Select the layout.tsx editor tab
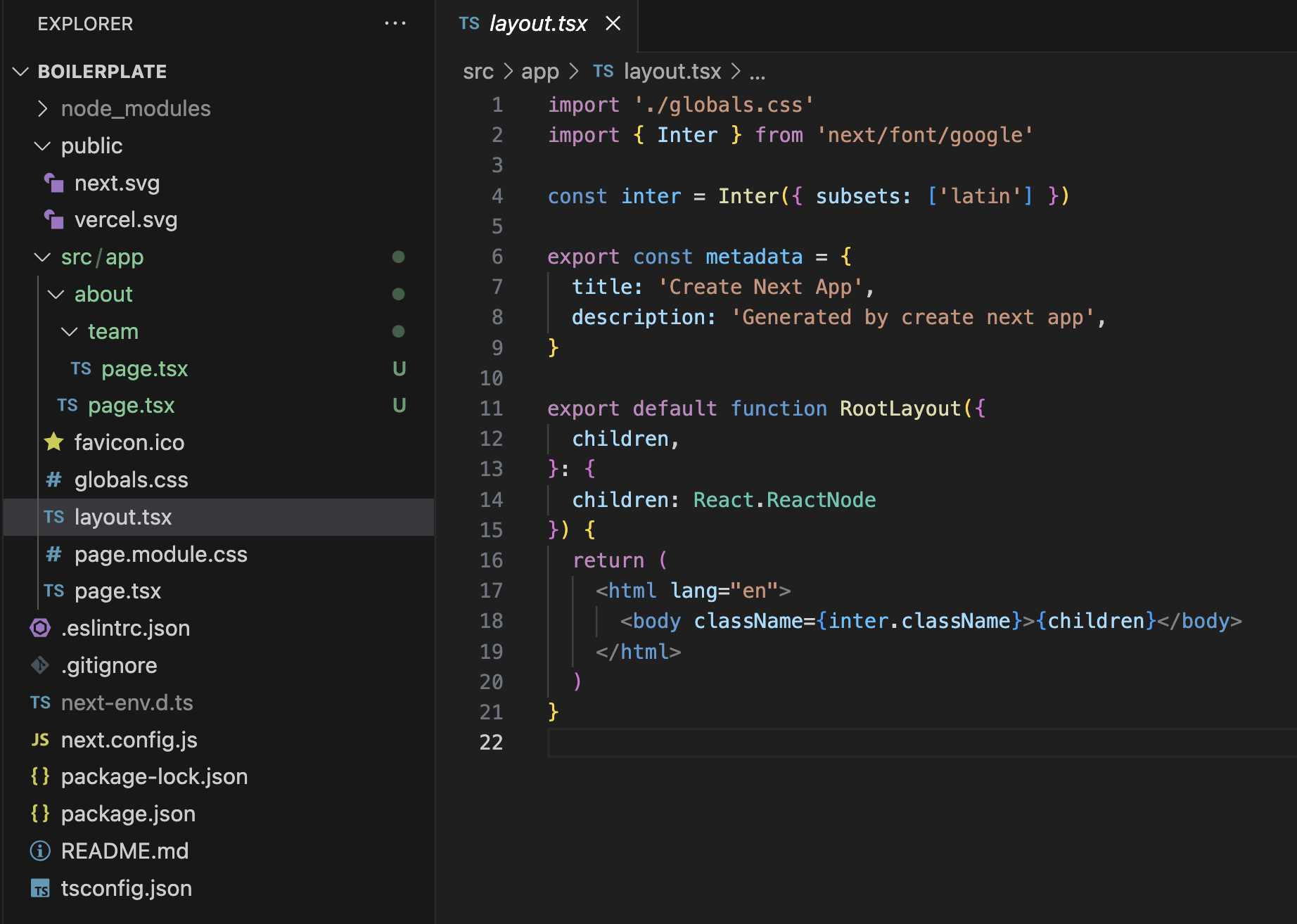 pos(537,24)
